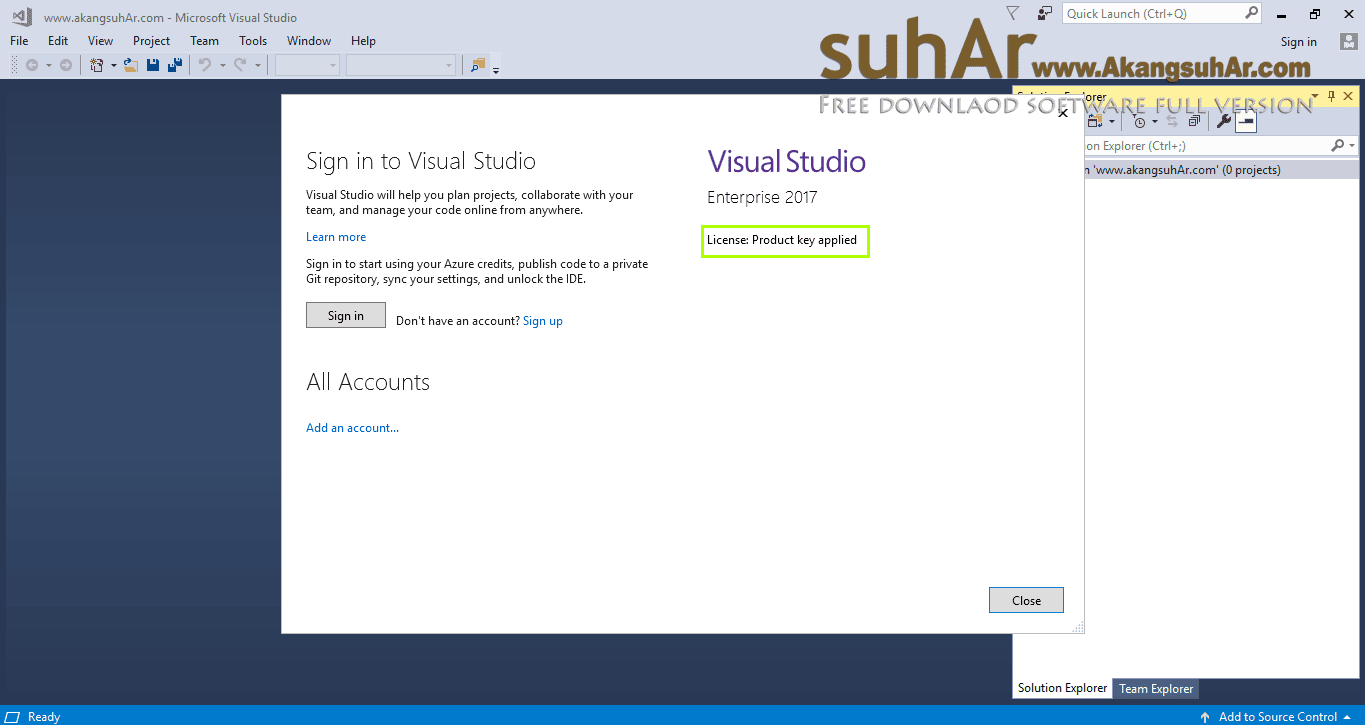This screenshot has width=1365, height=725.
Task: Expand the New Project dropdown arrow
Action: coord(113,65)
